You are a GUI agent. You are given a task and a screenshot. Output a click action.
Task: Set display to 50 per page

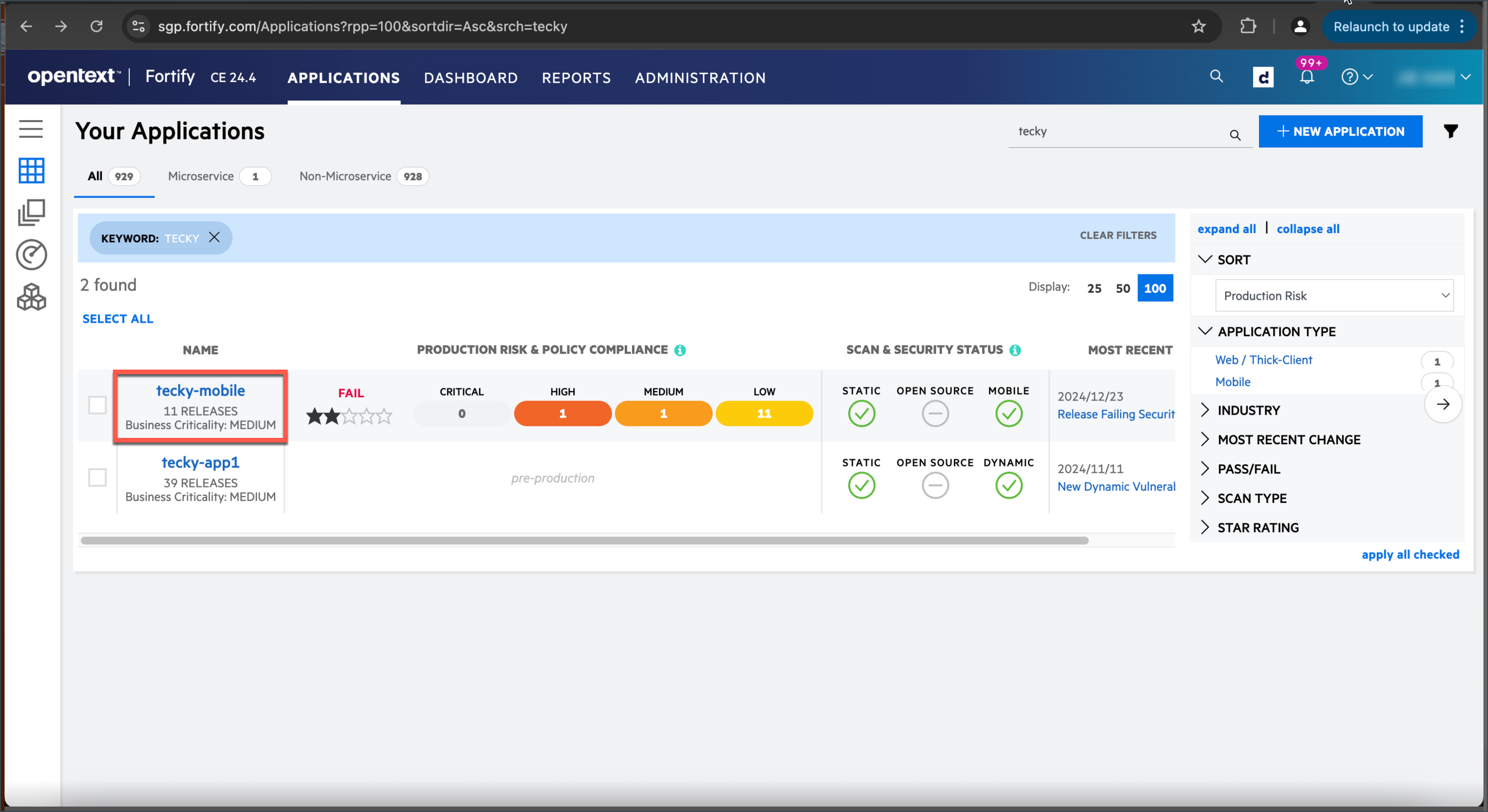[x=1123, y=288]
